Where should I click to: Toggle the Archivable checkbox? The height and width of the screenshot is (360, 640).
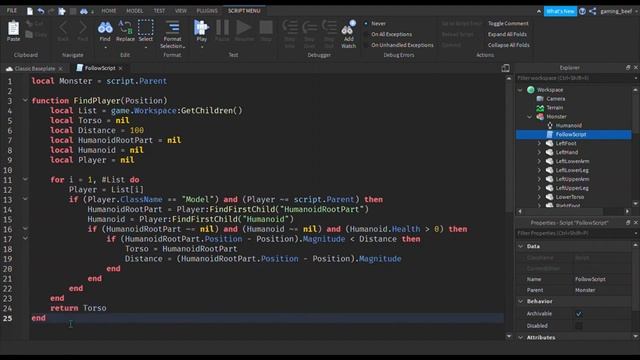coord(578,313)
